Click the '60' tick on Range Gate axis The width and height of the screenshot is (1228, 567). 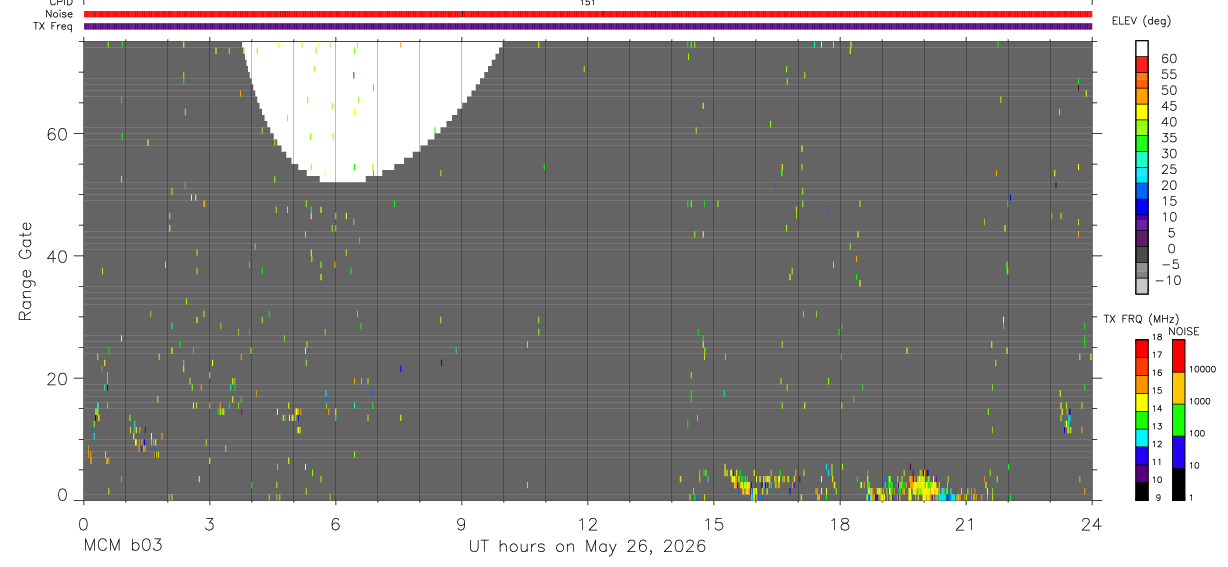56,133
